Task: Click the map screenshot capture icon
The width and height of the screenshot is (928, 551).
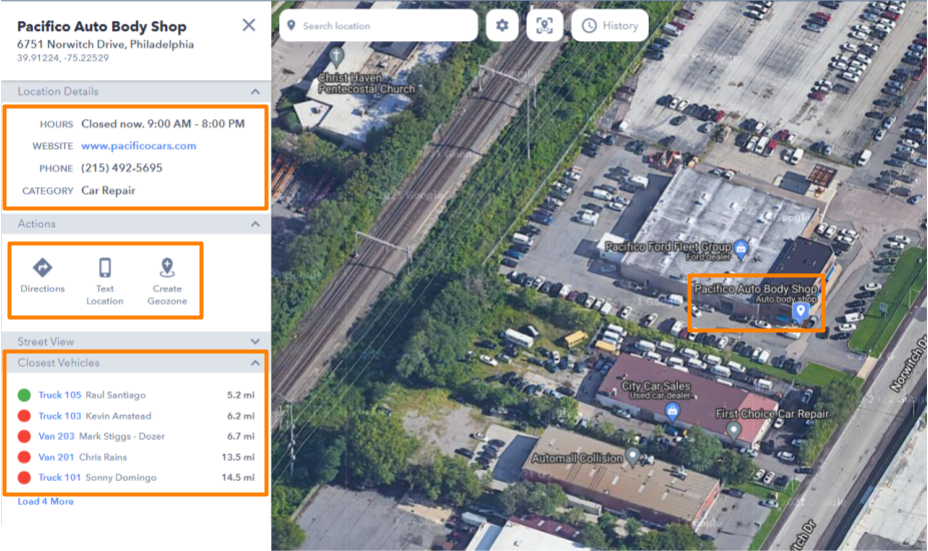Action: point(544,25)
